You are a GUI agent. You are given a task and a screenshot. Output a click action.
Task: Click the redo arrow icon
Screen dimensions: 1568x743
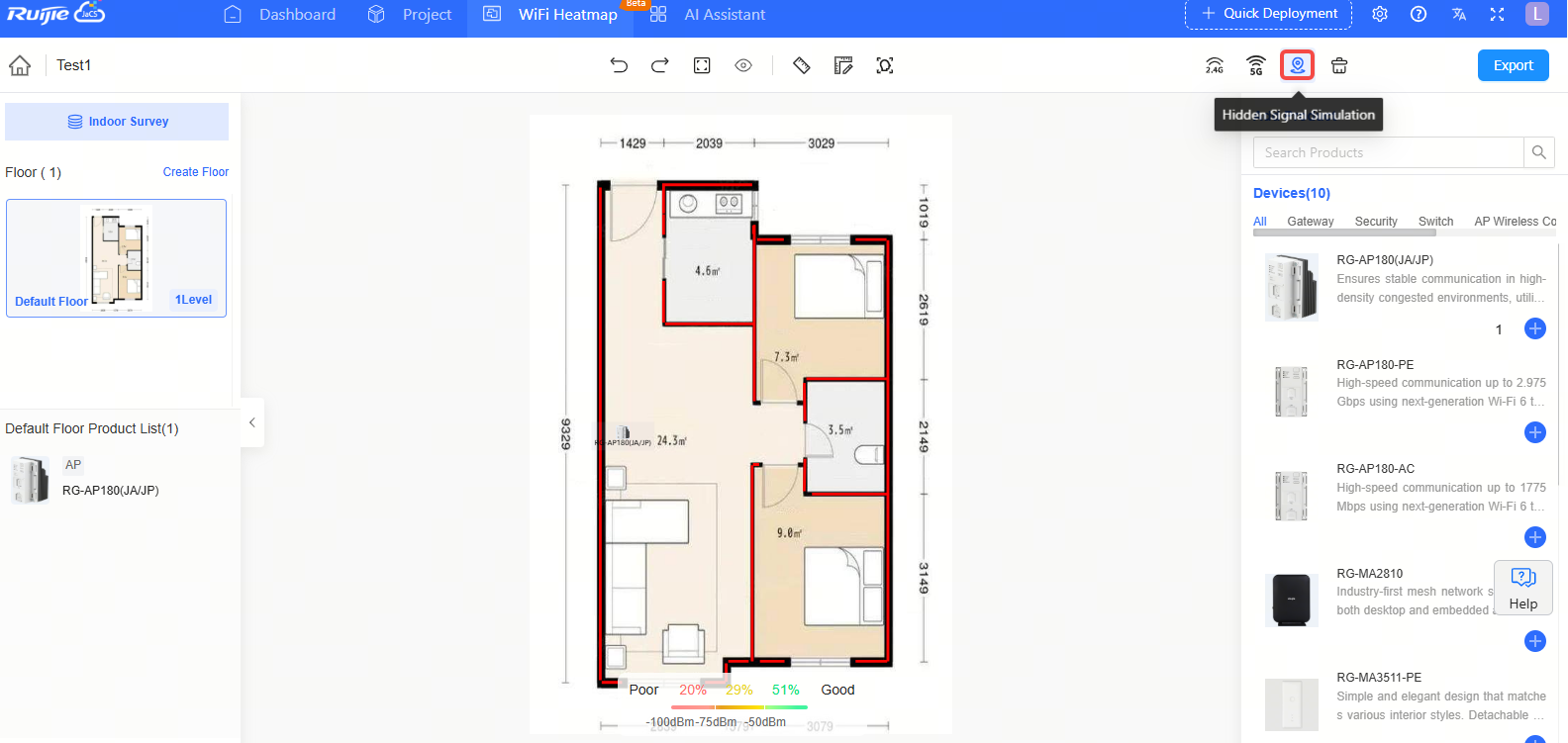[660, 65]
